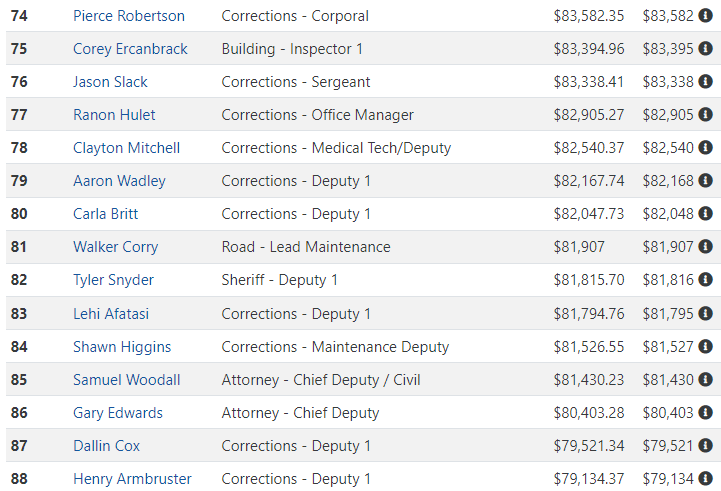
Task: Open Henry Armbruster's profile link
Action: (x=132, y=479)
